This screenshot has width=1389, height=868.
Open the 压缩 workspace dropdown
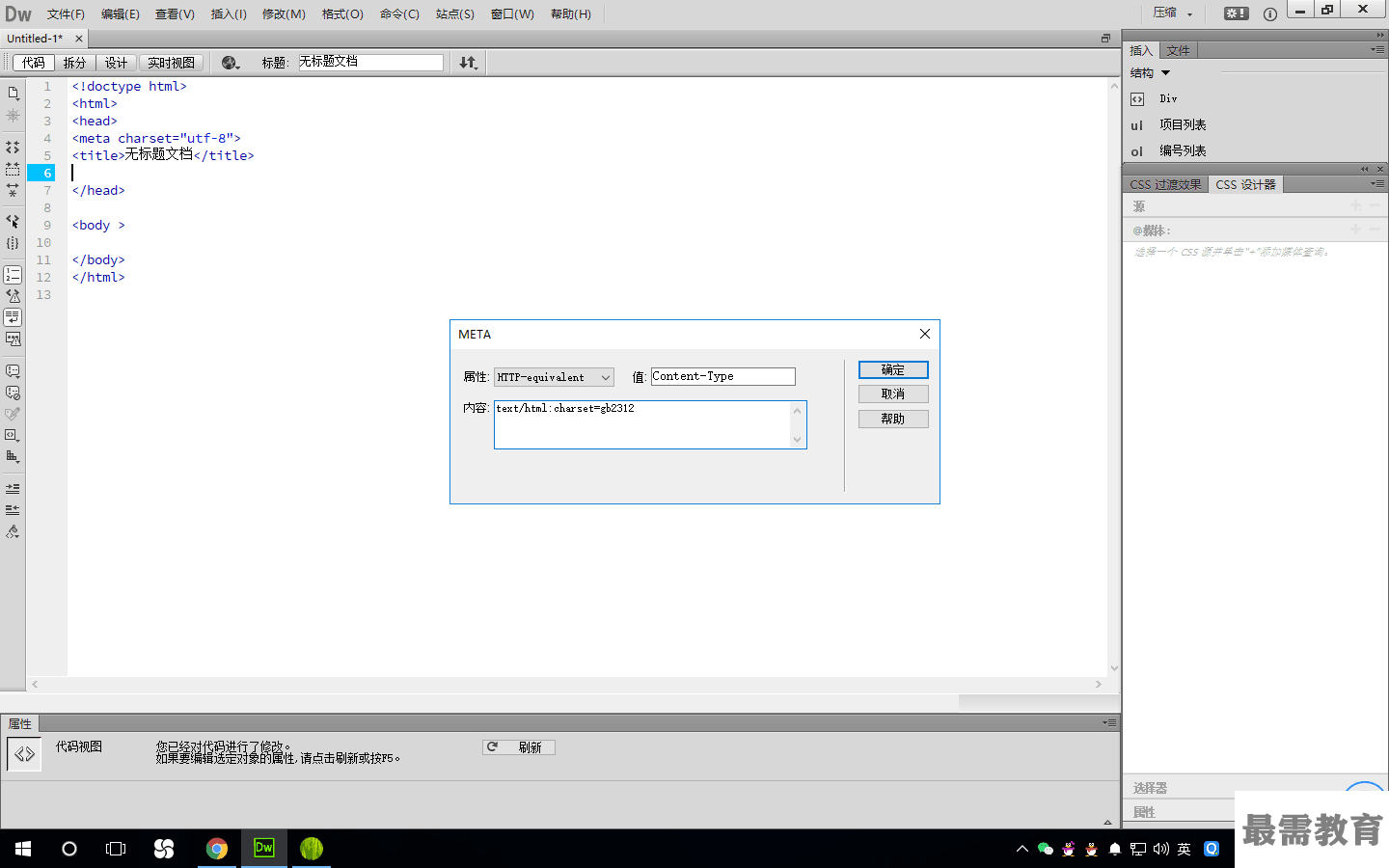1173,14
